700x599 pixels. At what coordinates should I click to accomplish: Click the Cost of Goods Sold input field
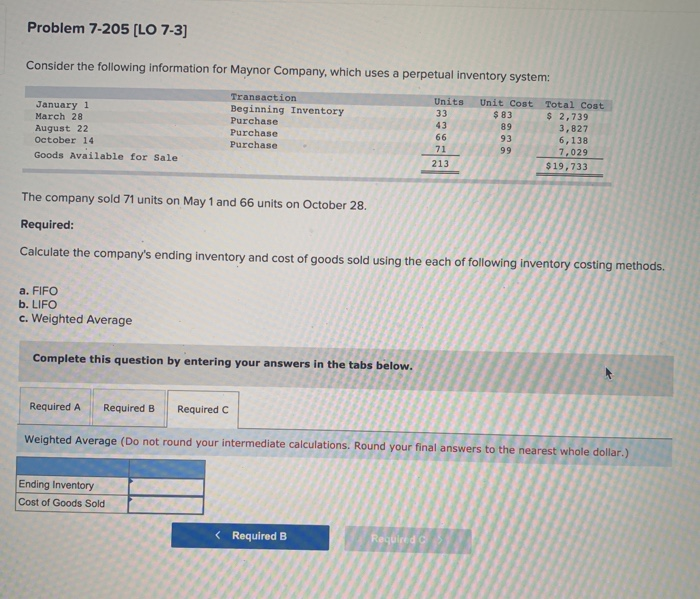(166, 505)
